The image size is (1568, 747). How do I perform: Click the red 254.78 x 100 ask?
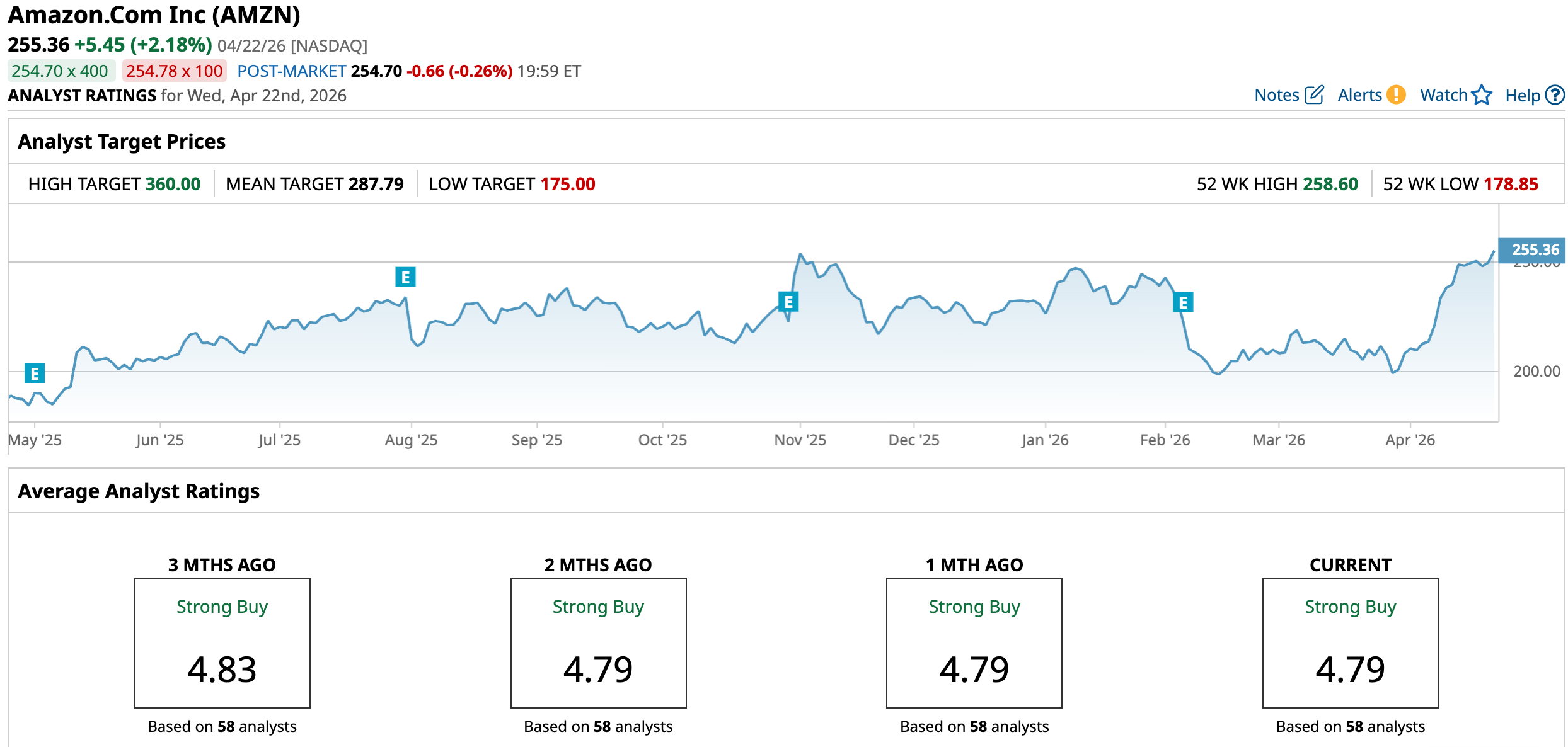coord(175,71)
